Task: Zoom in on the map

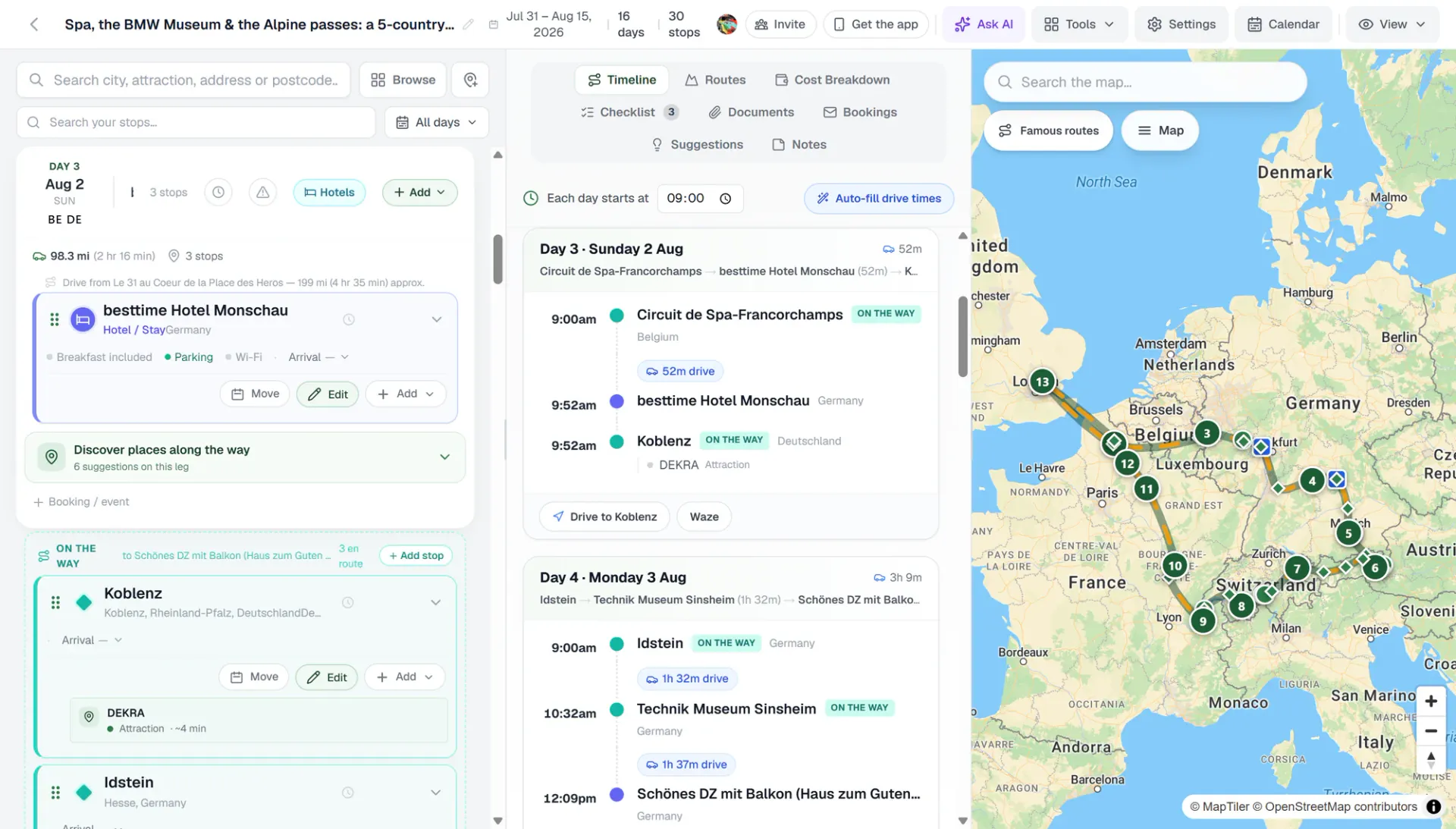Action: pos(1431,702)
